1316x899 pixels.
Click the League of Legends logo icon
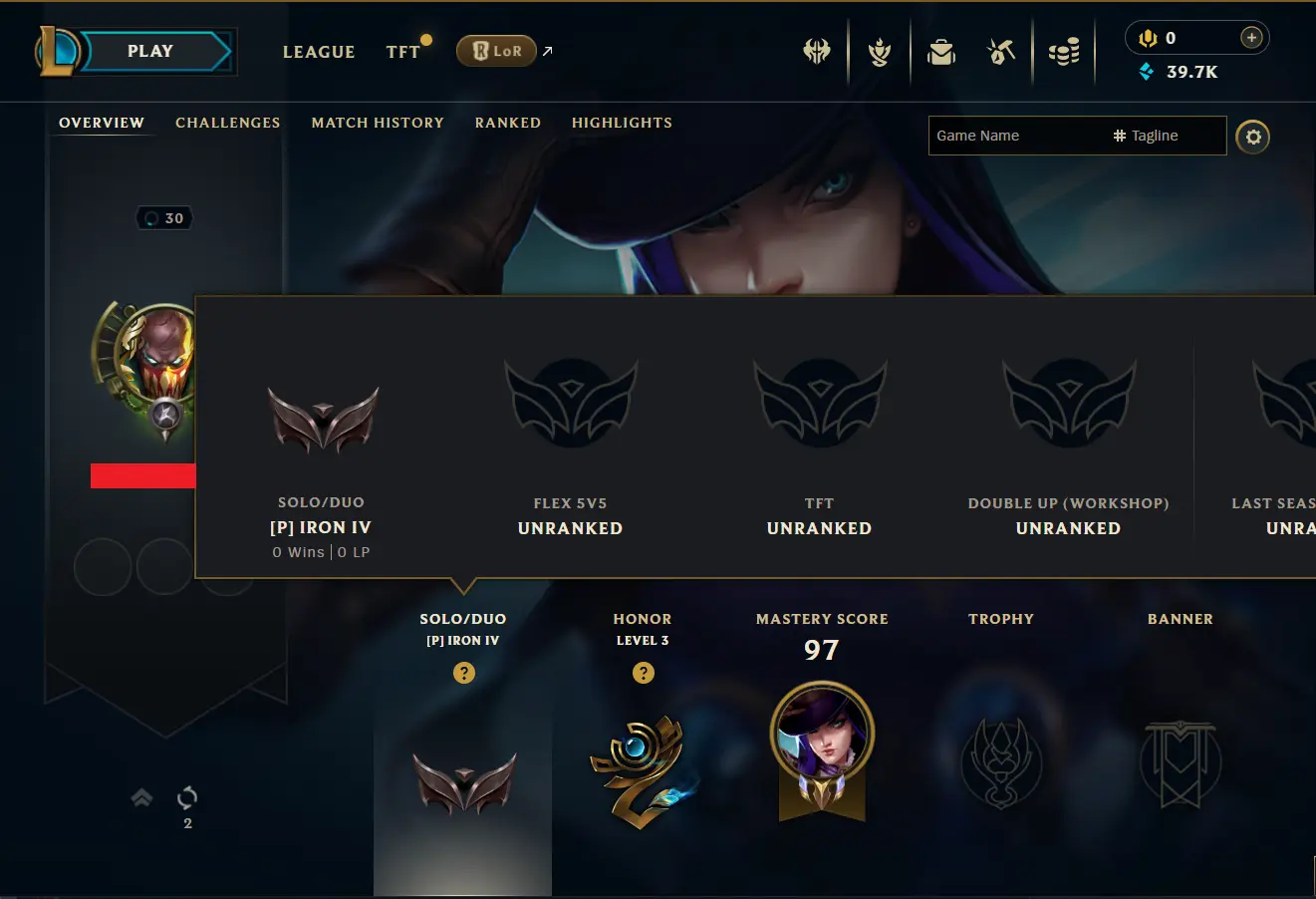[57, 52]
